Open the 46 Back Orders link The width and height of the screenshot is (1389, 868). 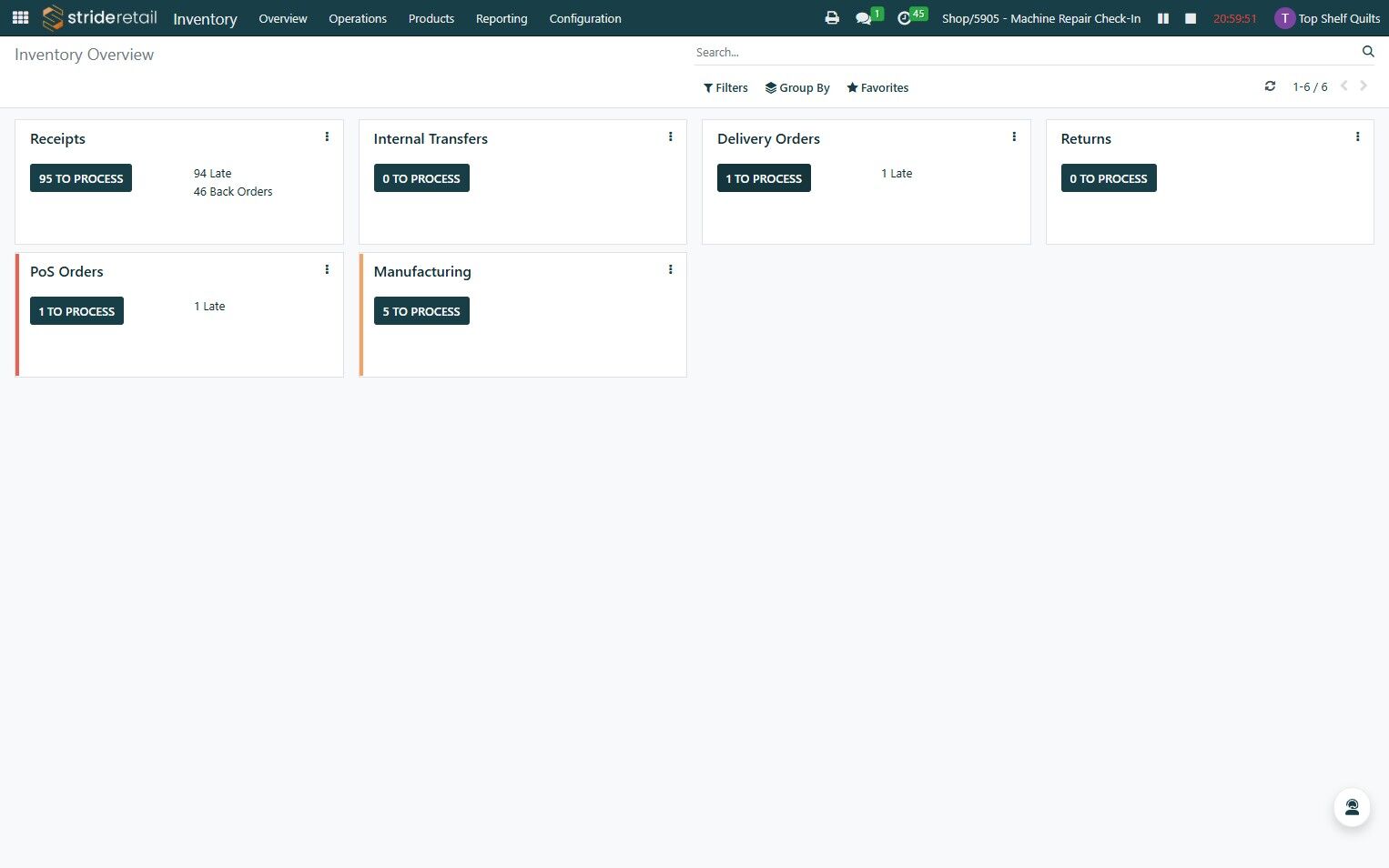pyautogui.click(x=233, y=192)
